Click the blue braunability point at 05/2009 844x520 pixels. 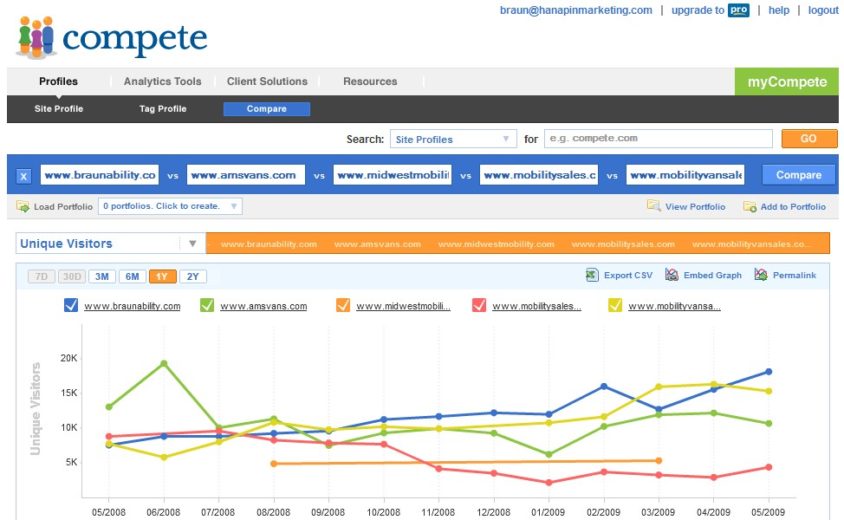[769, 371]
